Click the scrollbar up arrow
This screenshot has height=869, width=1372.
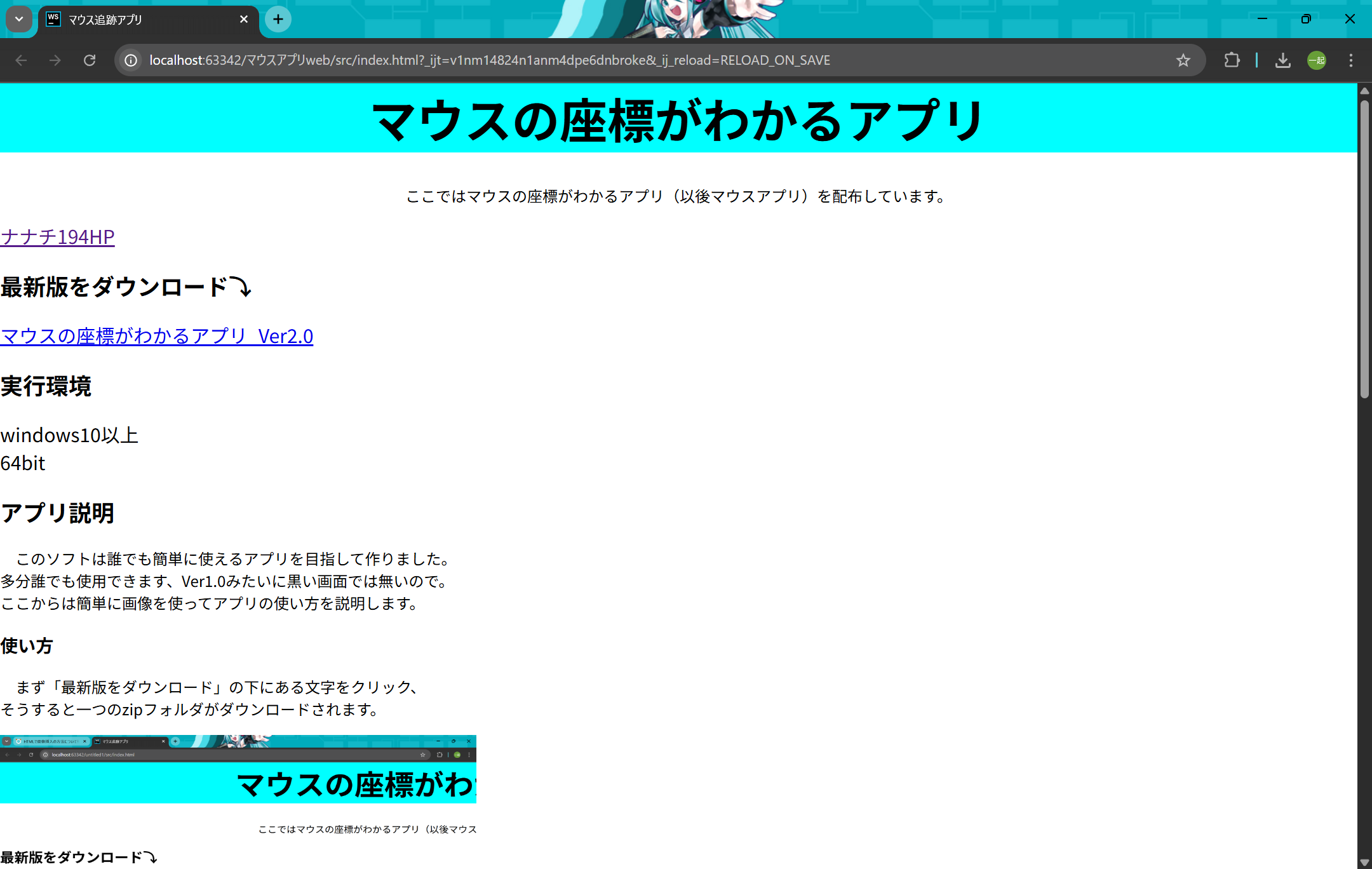(1364, 91)
